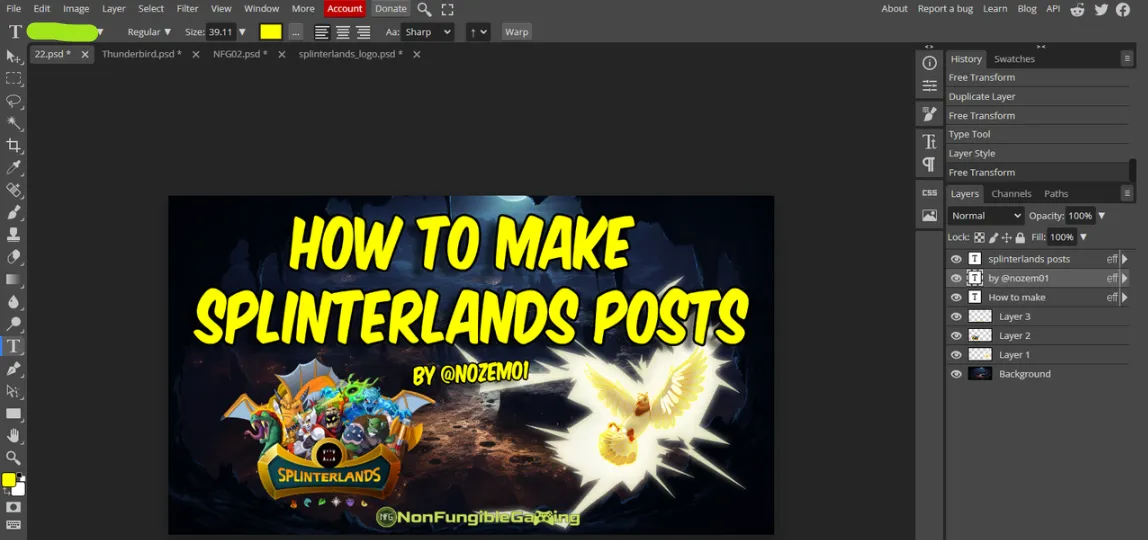1148x540 pixels.
Task: Open the font family dropdown
Action: [x=65, y=31]
